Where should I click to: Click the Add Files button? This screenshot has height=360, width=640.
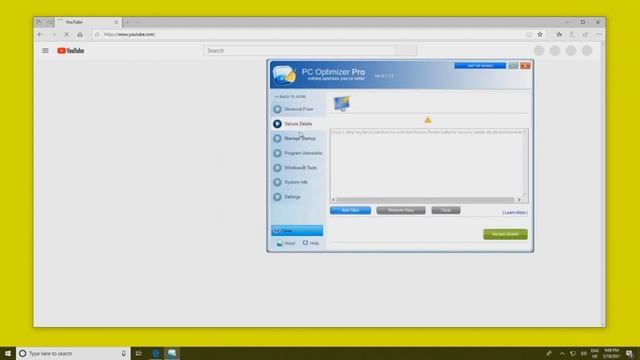coord(350,210)
